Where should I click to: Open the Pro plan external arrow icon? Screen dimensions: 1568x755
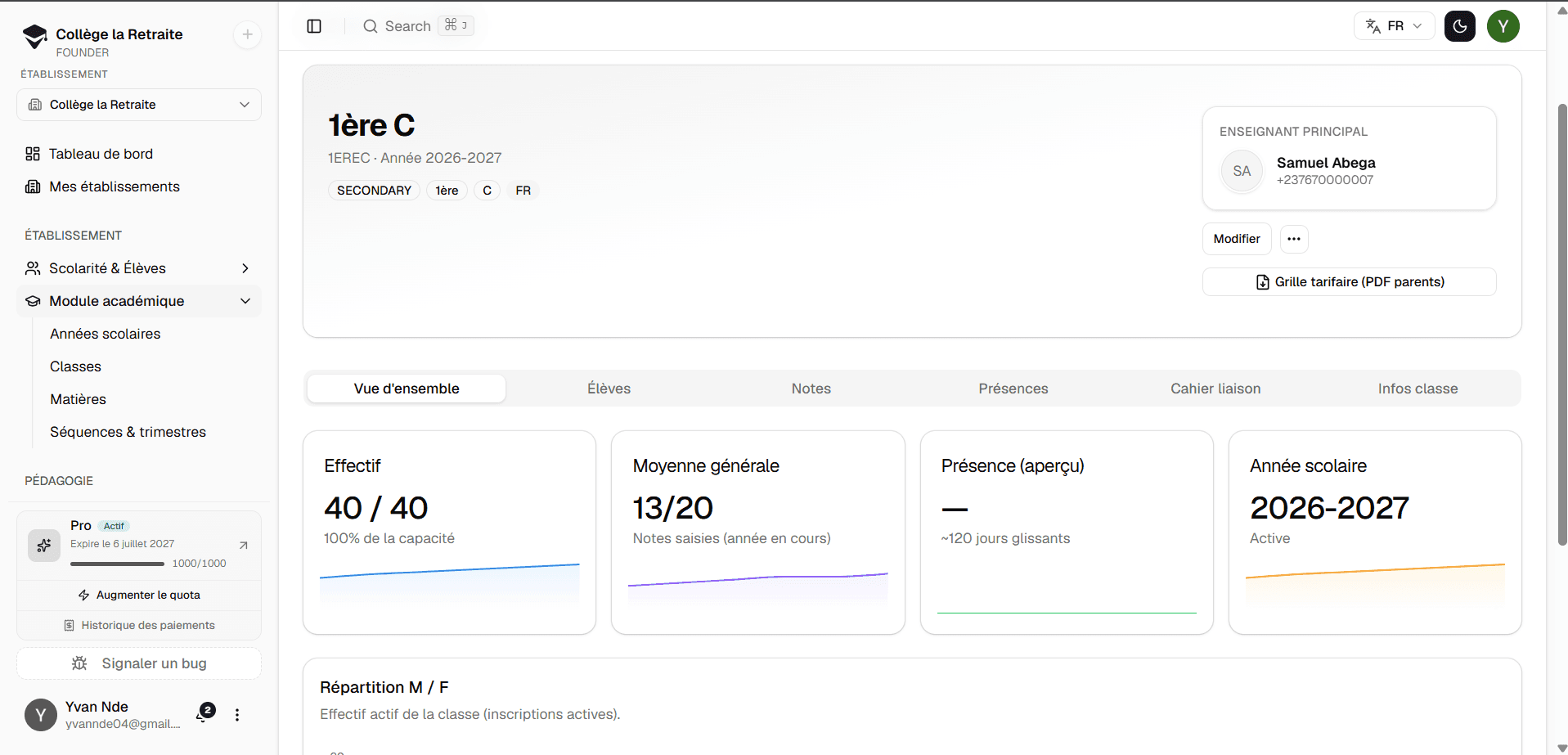243,545
